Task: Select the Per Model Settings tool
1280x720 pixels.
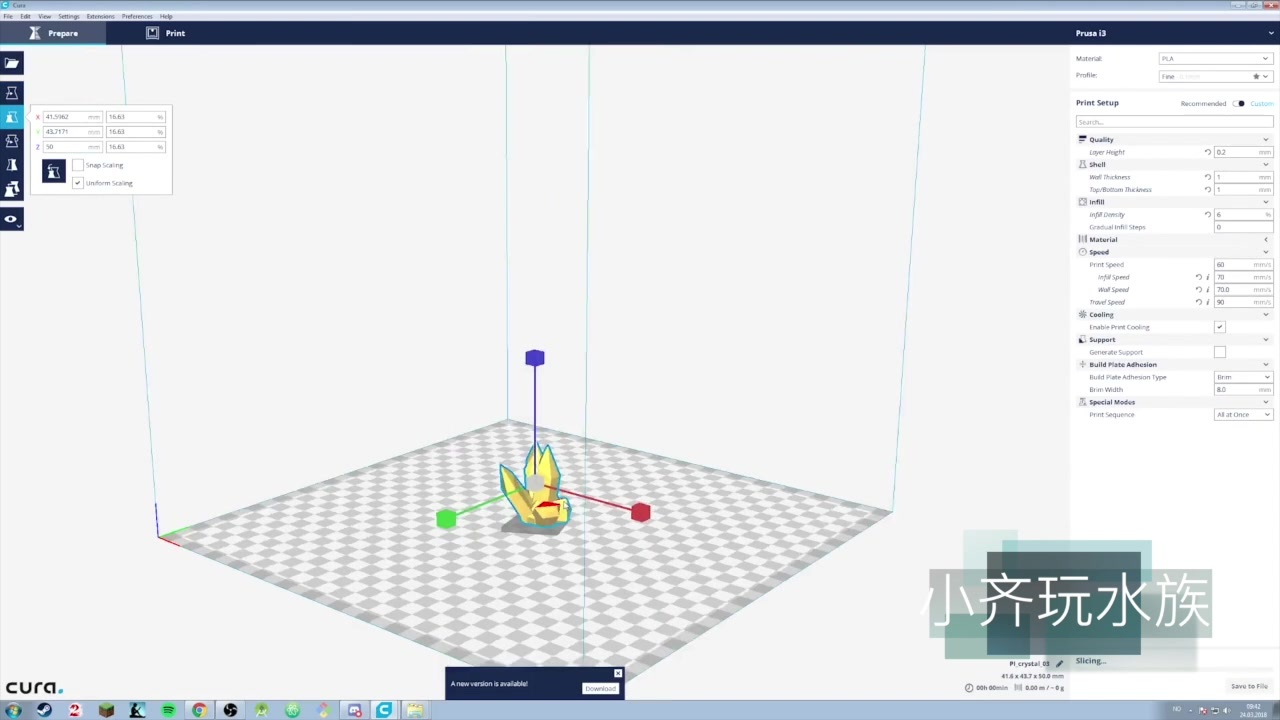Action: coord(12,189)
